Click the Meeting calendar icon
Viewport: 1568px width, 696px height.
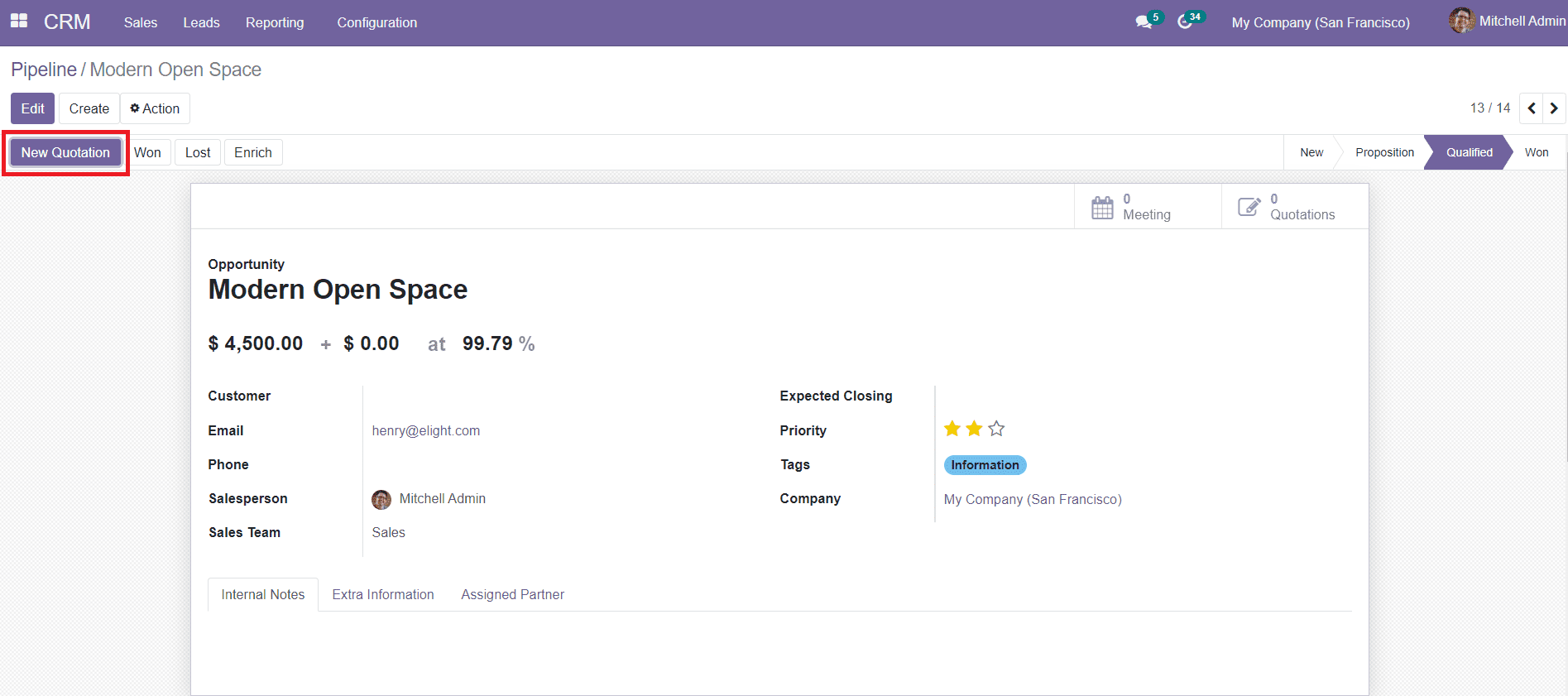[1102, 207]
